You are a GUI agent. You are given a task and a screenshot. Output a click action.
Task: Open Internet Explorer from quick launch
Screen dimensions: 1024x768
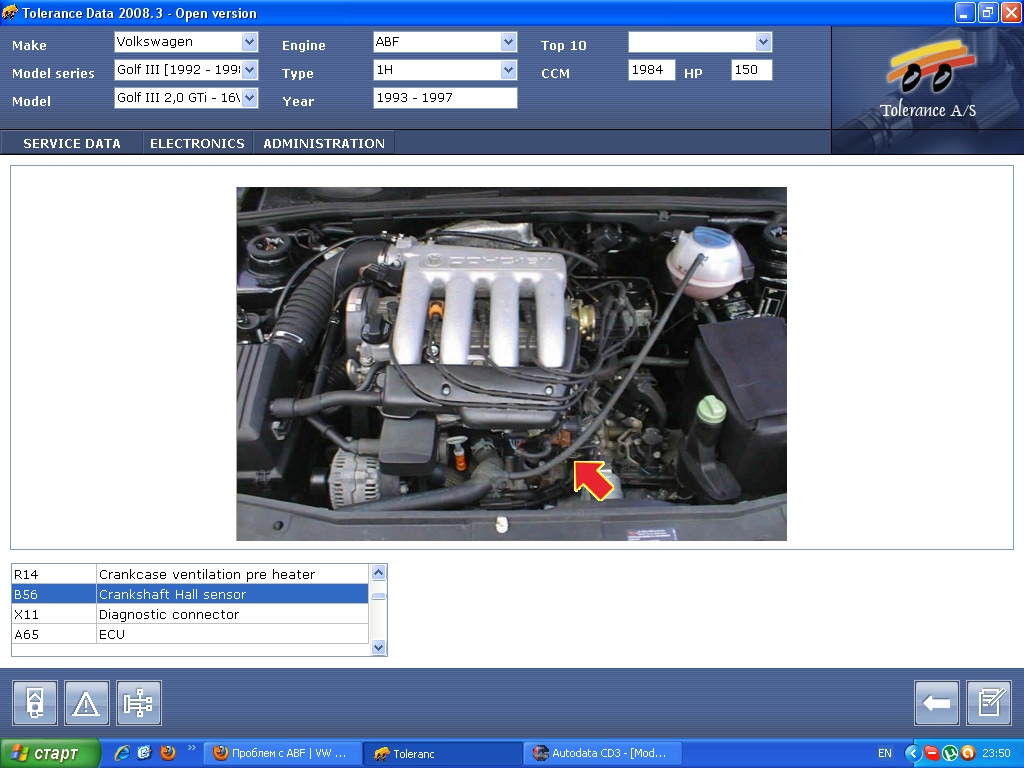(123, 753)
